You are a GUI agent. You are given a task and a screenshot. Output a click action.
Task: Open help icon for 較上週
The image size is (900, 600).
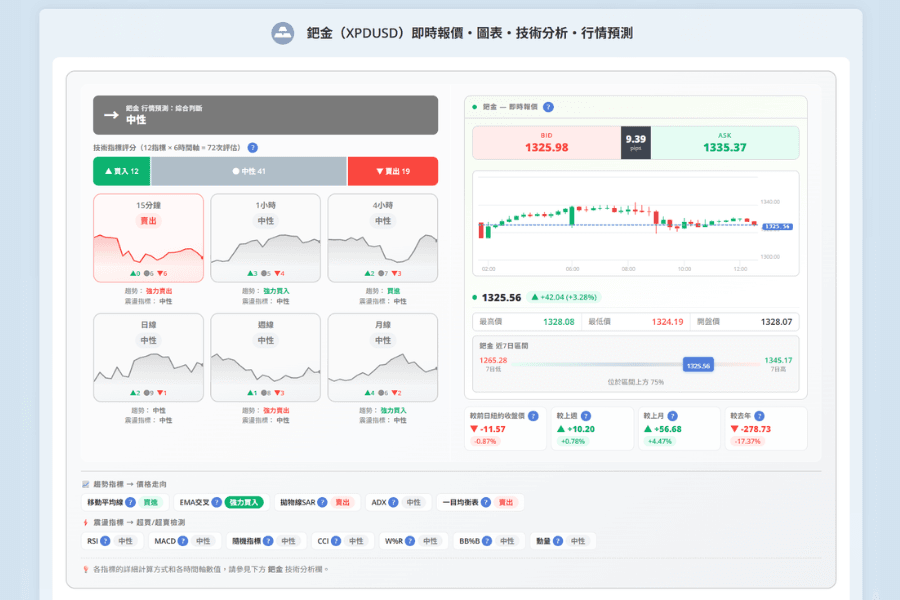pos(586,416)
